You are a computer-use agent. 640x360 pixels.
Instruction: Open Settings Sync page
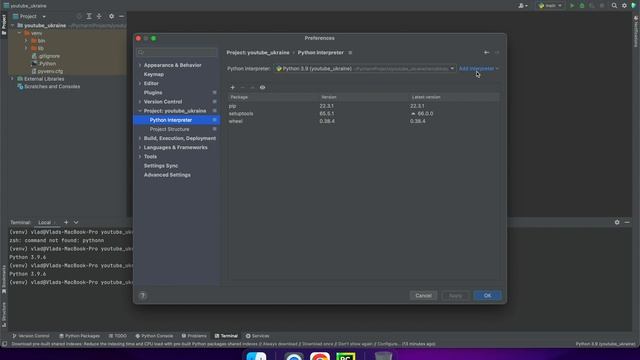[161, 166]
